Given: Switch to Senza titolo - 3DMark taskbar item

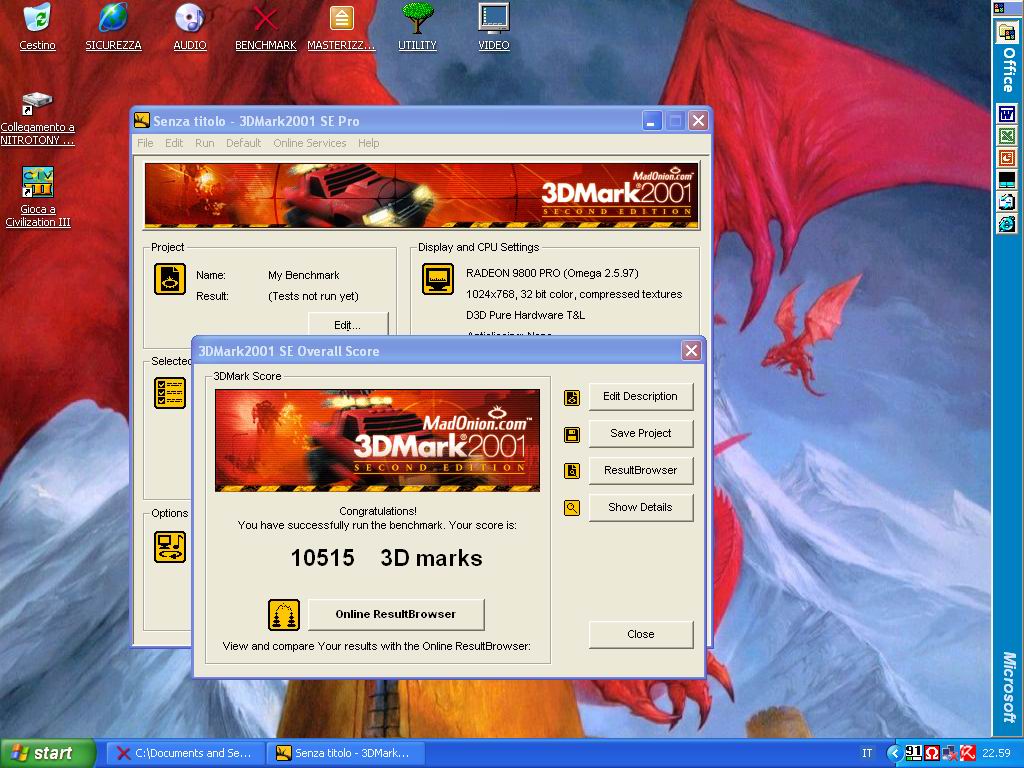Looking at the screenshot, I should coord(345,753).
